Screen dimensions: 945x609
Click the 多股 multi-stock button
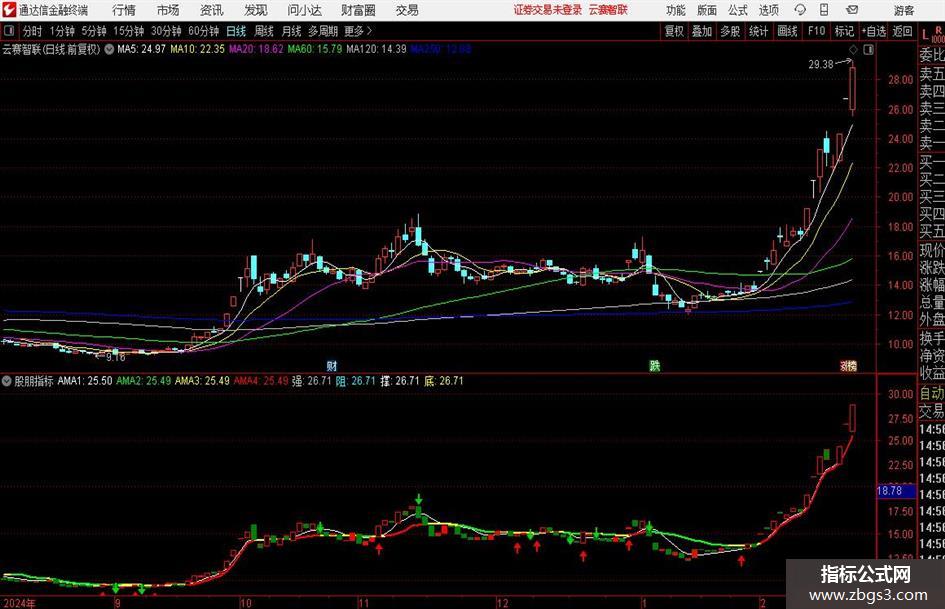(730, 31)
